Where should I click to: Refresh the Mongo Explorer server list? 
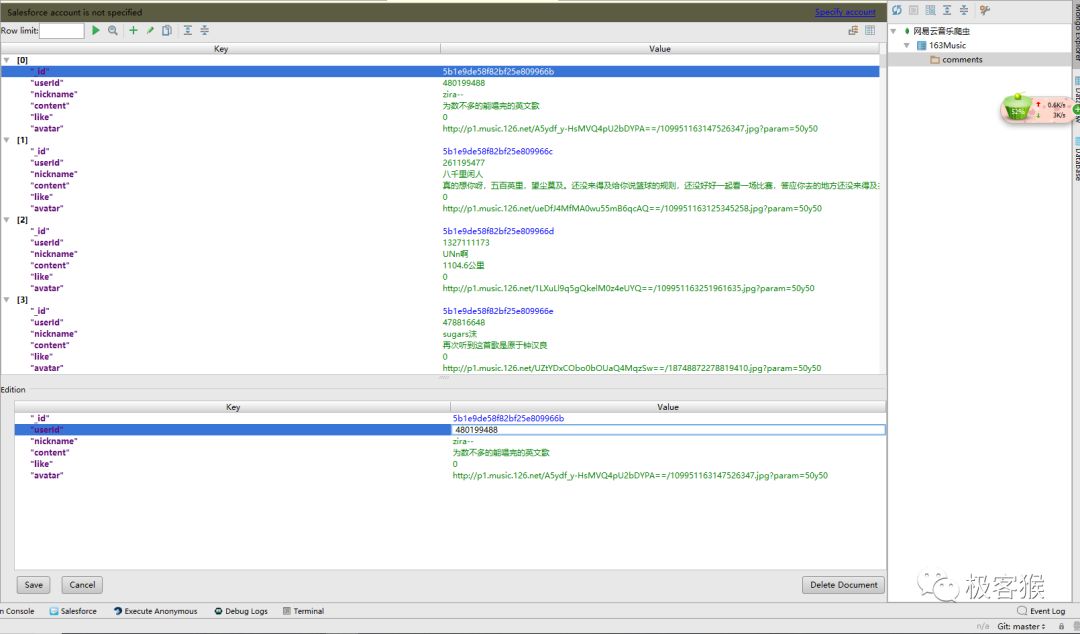[897, 10]
